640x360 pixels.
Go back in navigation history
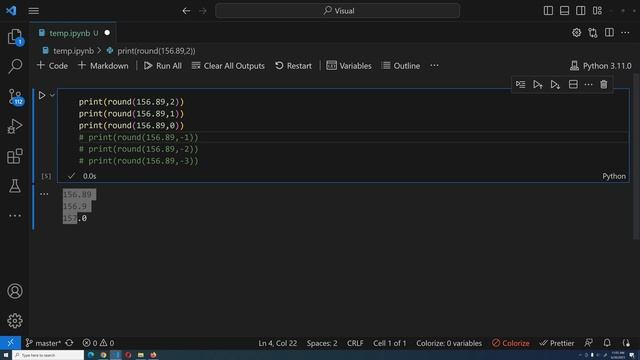tap(186, 11)
